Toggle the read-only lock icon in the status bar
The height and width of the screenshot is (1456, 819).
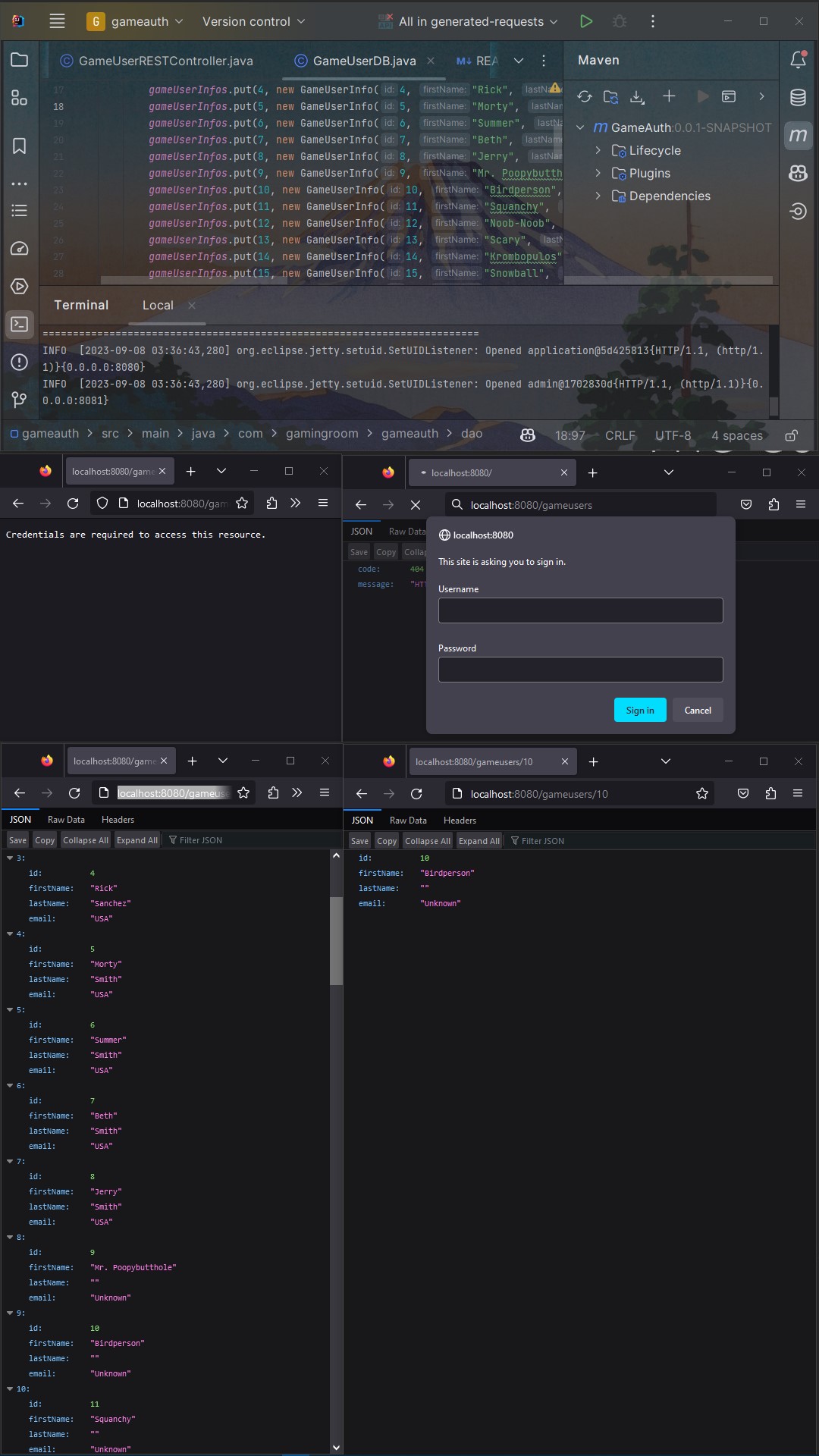791,435
